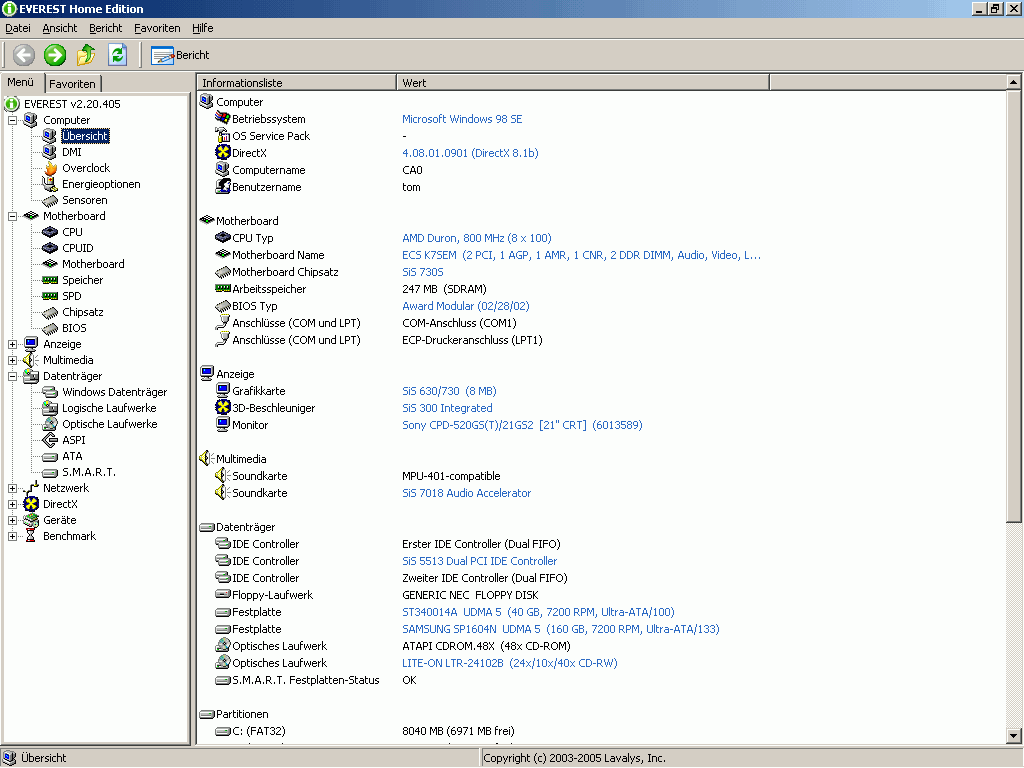Switch to the Favoriten tab
This screenshot has width=1024, height=768.
click(x=72, y=84)
